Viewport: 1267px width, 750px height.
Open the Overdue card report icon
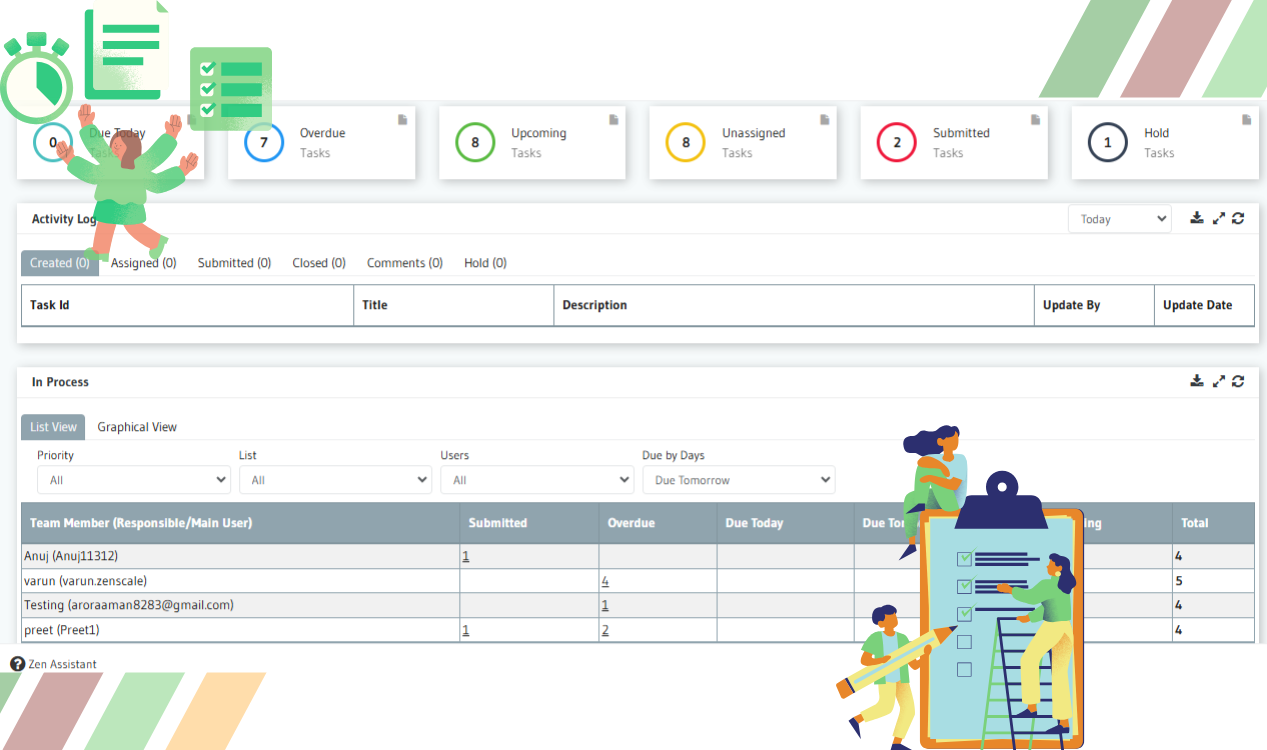pyautogui.click(x=402, y=118)
